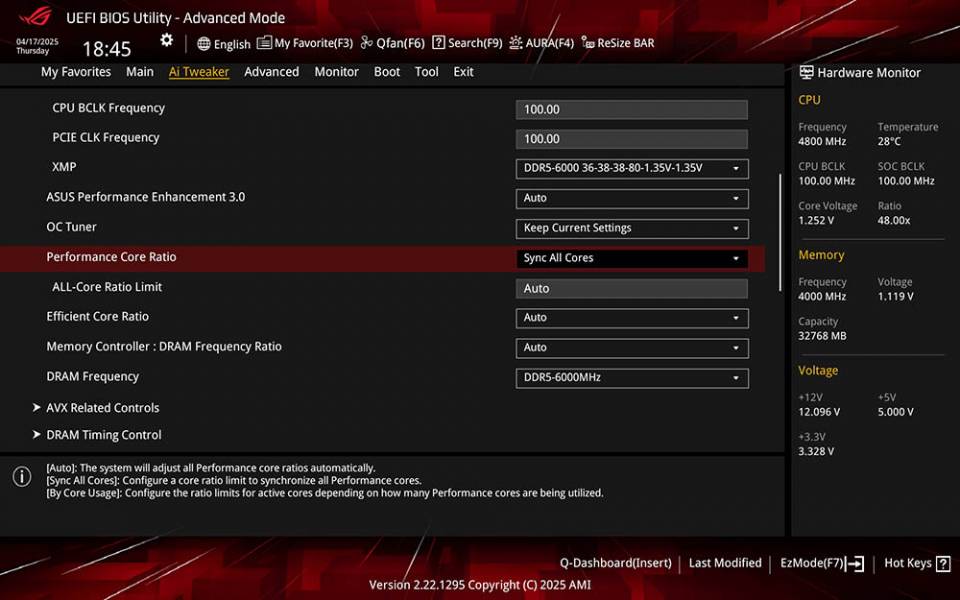Click the CPU temperature 28°C value
Screen dimensions: 960x600
(889, 141)
